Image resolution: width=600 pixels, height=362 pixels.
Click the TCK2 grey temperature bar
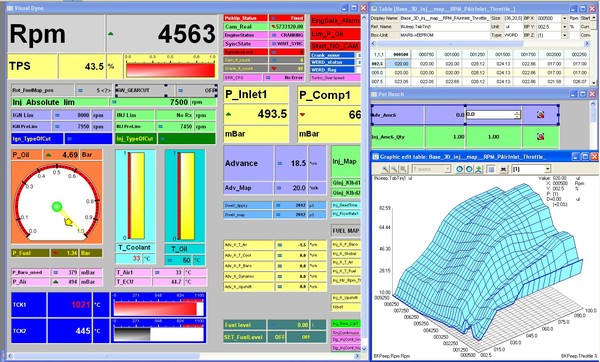[x=132, y=334]
